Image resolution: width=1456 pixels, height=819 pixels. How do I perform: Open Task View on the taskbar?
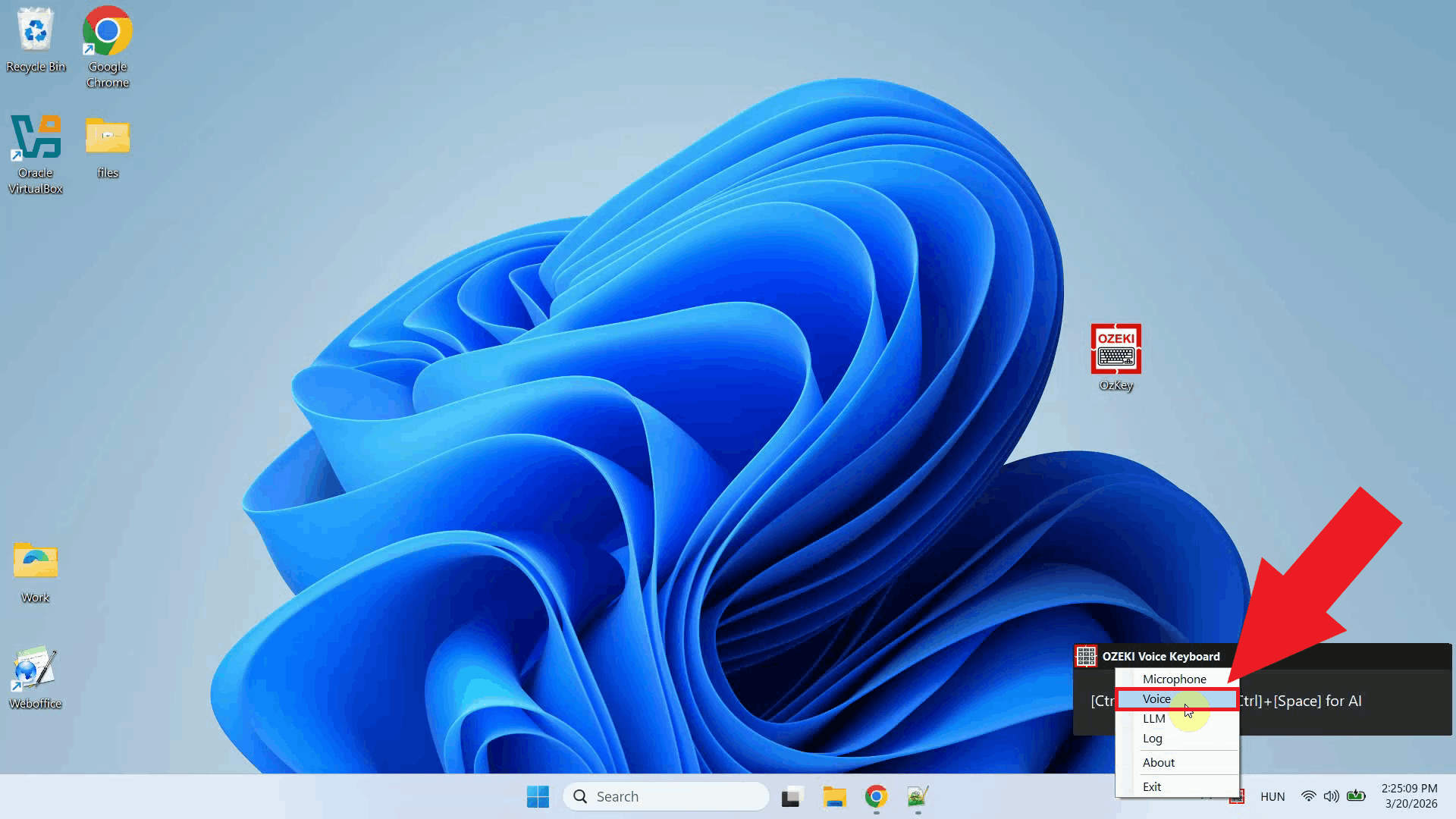[792, 797]
